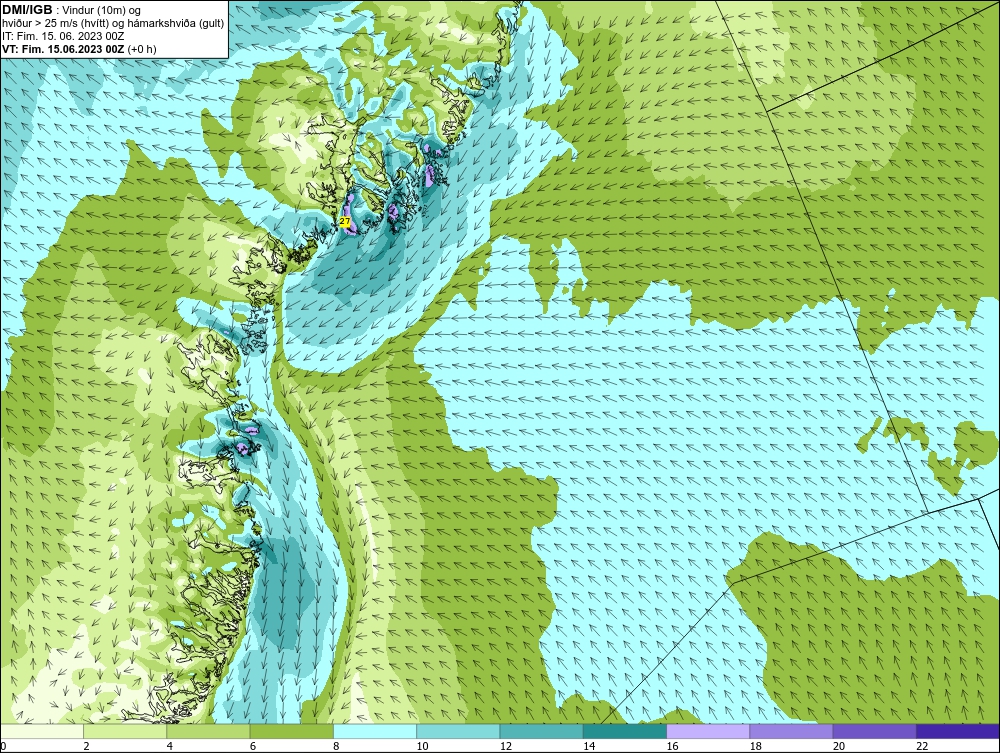Select the 16–18 m/s light purple swatch
Image resolution: width=1000 pixels, height=753 pixels.
[708, 731]
